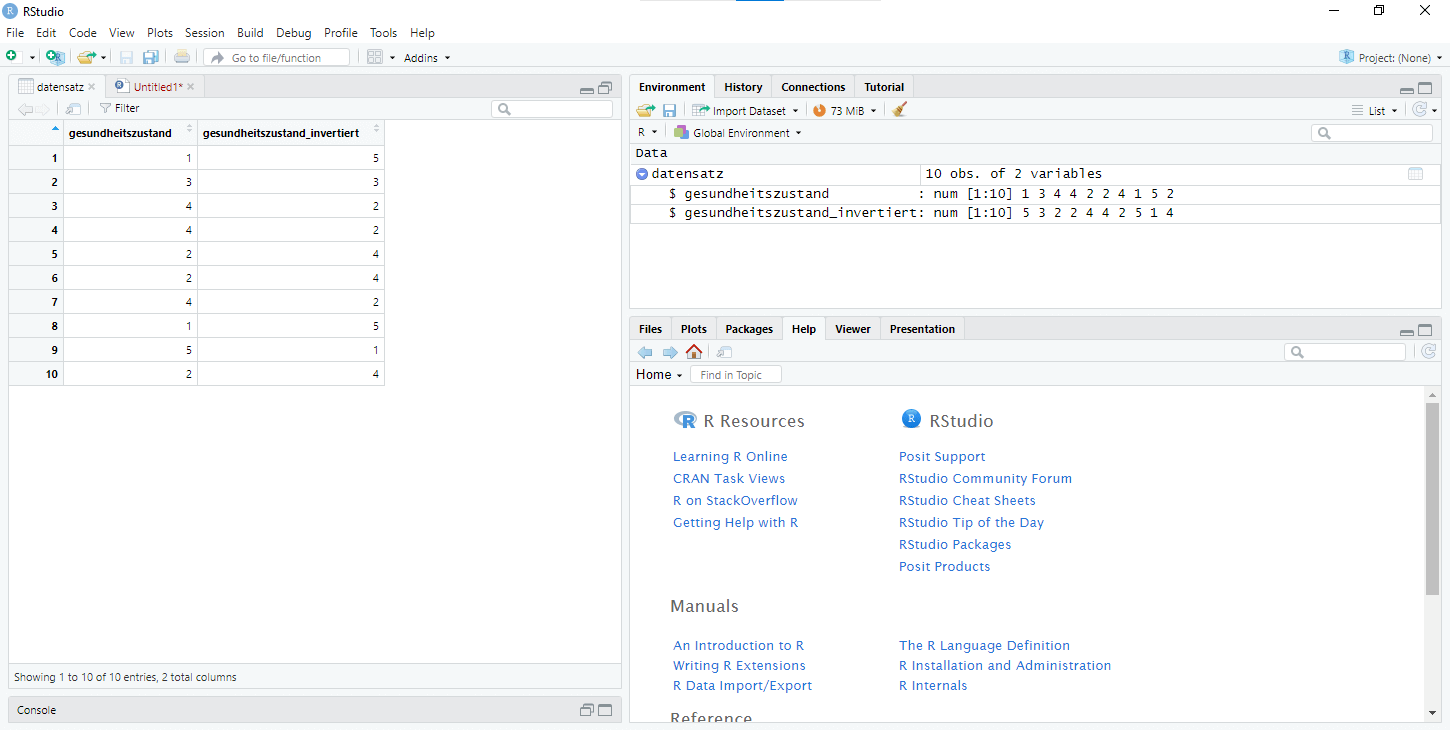Open the Debug menu
Image resolution: width=1450 pixels, height=730 pixels.
click(x=294, y=33)
